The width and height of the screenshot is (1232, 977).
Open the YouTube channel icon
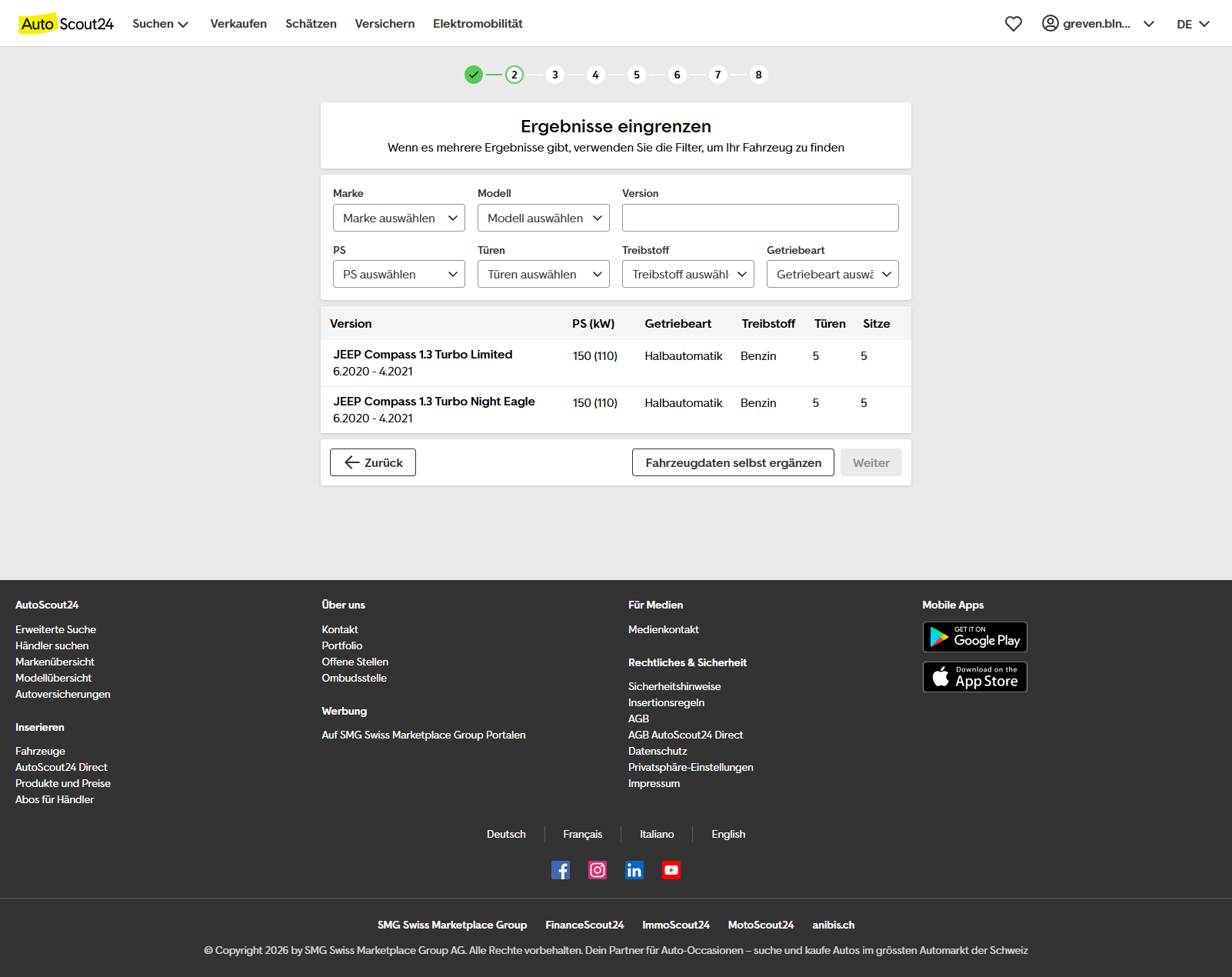(671, 870)
